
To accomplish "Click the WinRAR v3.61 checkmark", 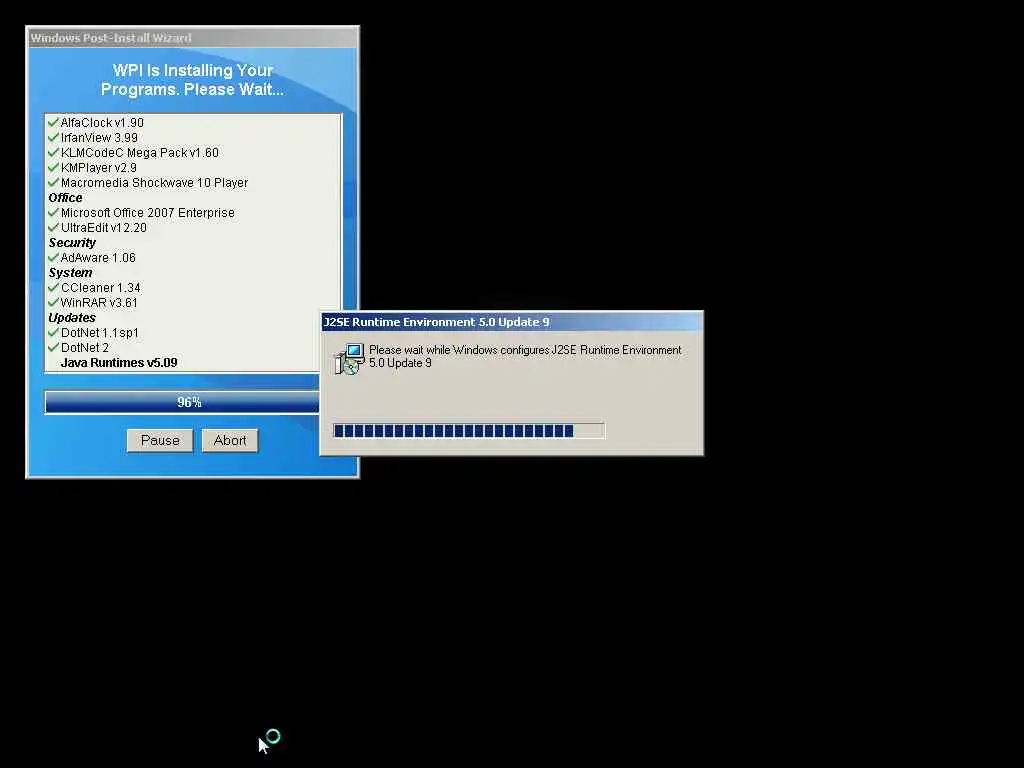I will (x=54, y=302).
